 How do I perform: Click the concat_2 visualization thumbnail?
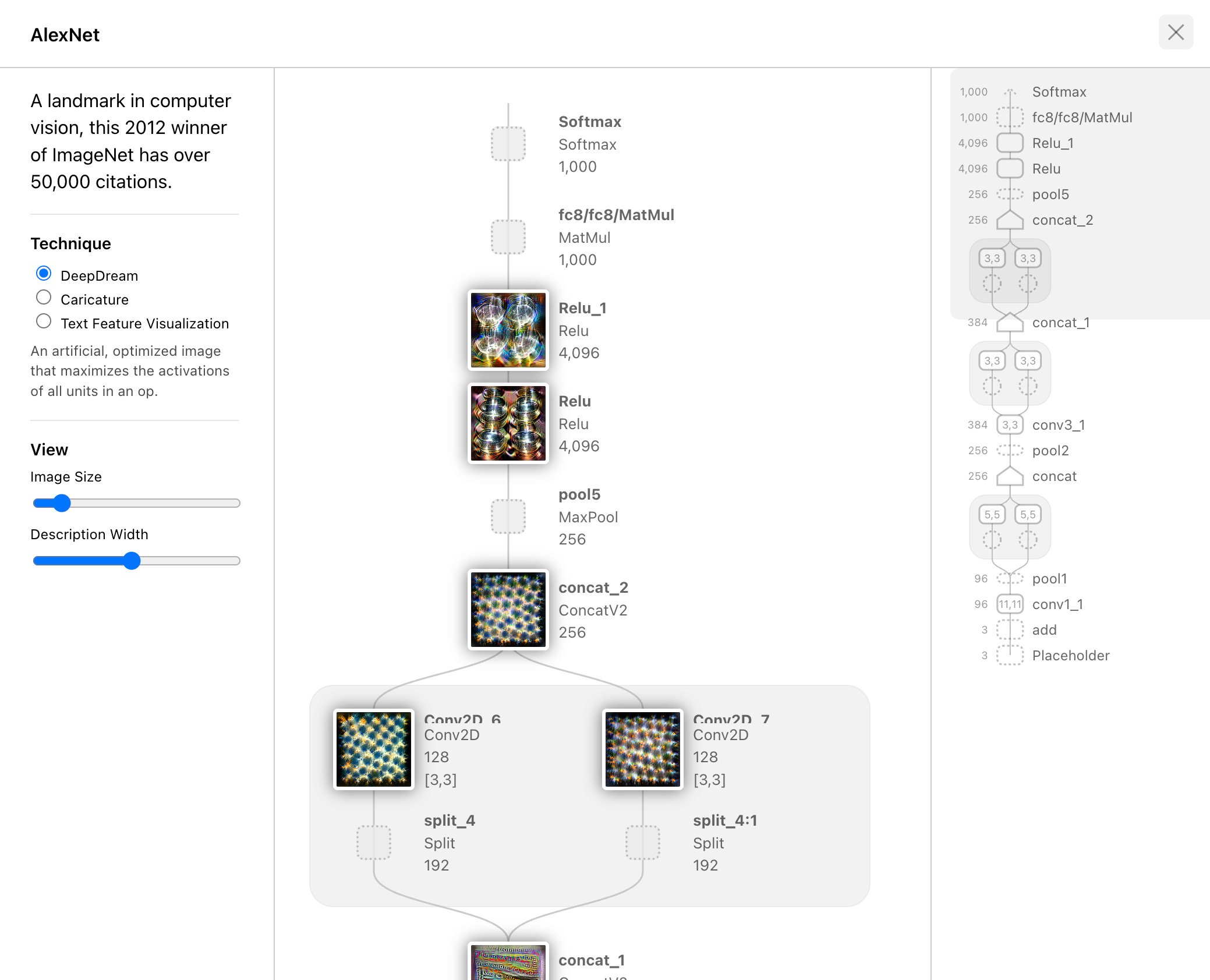(x=508, y=610)
